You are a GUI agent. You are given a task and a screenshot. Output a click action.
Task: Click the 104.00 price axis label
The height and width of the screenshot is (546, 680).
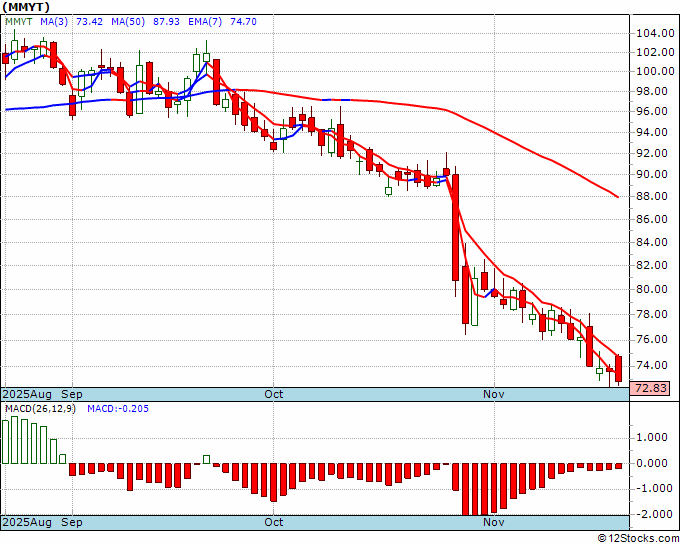tap(655, 33)
